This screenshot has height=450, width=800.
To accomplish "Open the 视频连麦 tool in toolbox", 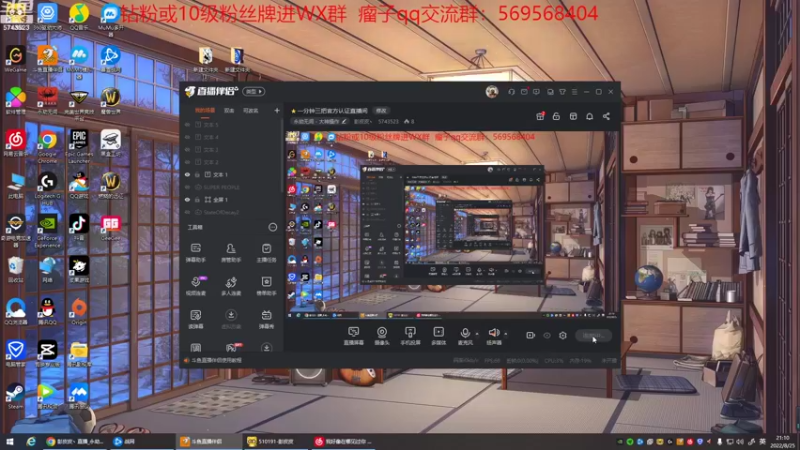I will click(x=195, y=286).
